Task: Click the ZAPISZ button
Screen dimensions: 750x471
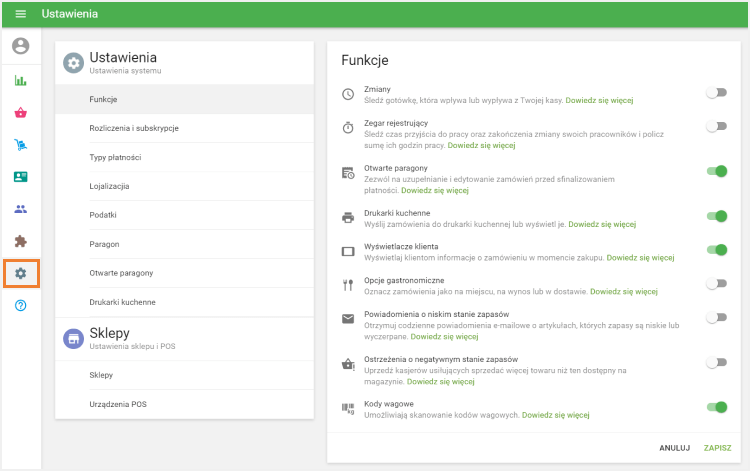Action: coord(717,448)
